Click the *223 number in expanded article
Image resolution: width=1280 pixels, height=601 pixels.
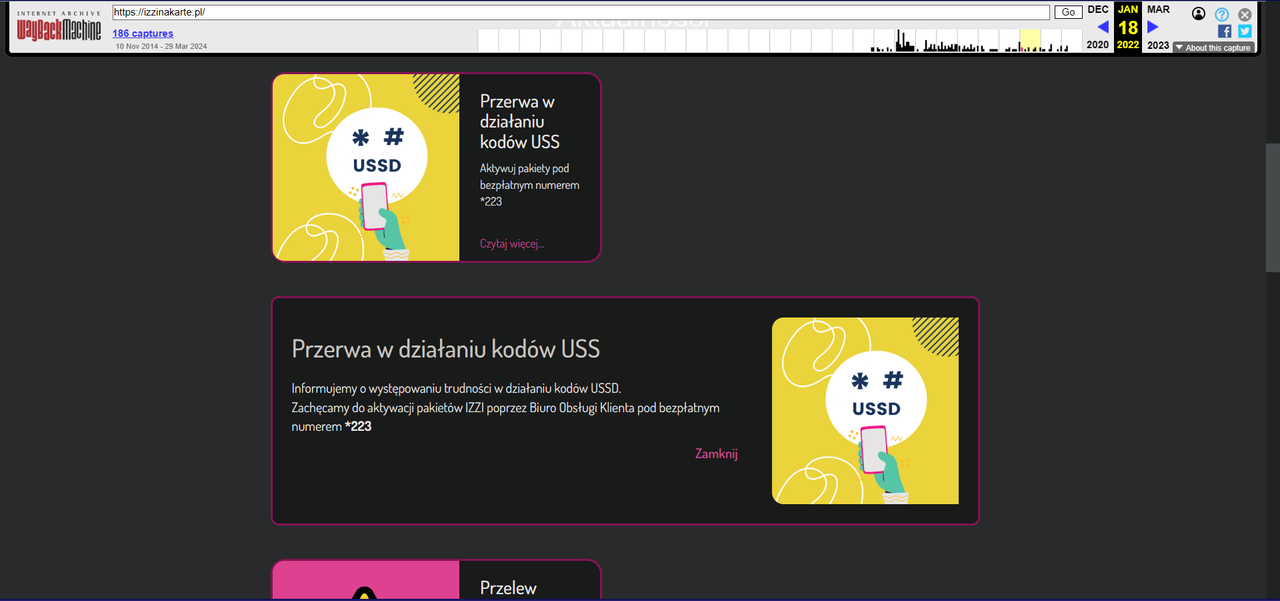click(358, 426)
